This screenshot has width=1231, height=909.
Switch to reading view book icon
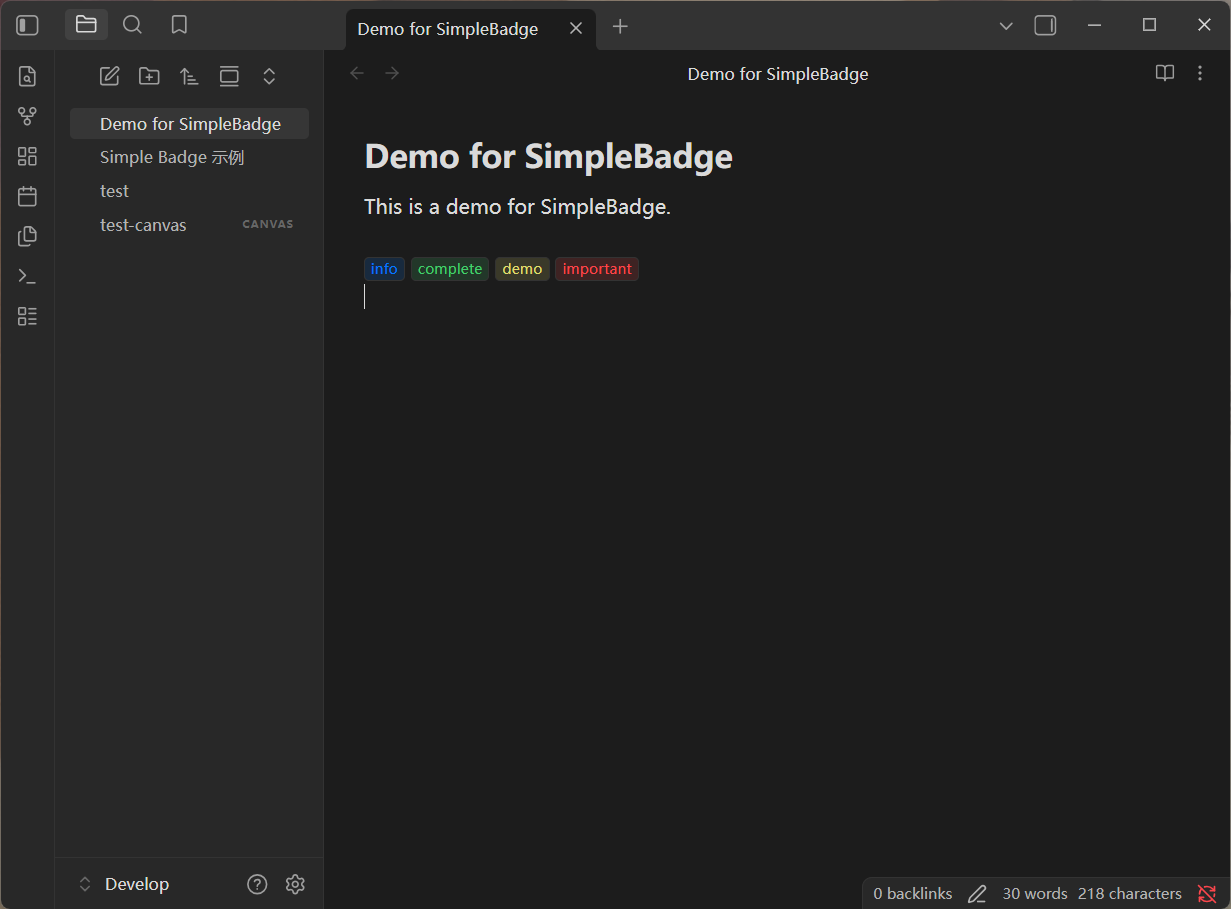click(1165, 73)
